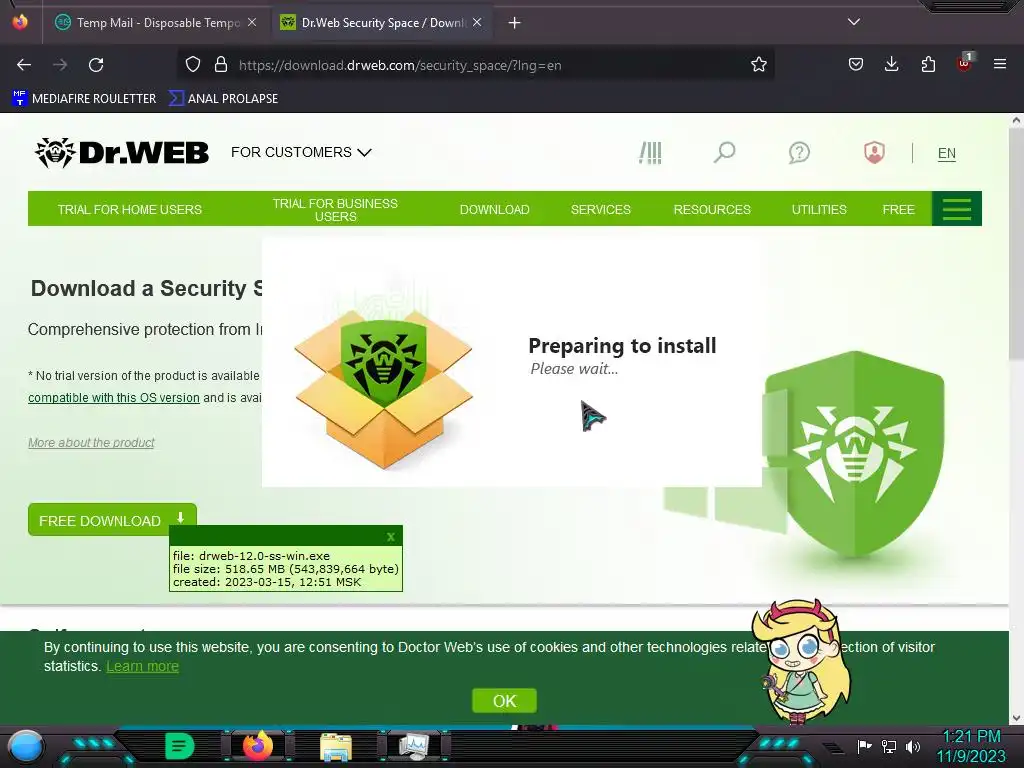Image resolution: width=1024 pixels, height=768 pixels.
Task: Close the file info tooltip
Action: click(391, 537)
